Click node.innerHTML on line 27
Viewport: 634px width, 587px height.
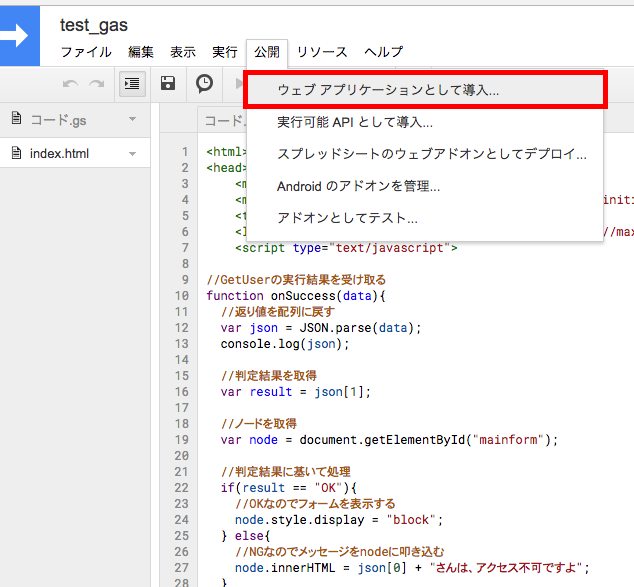285,568
